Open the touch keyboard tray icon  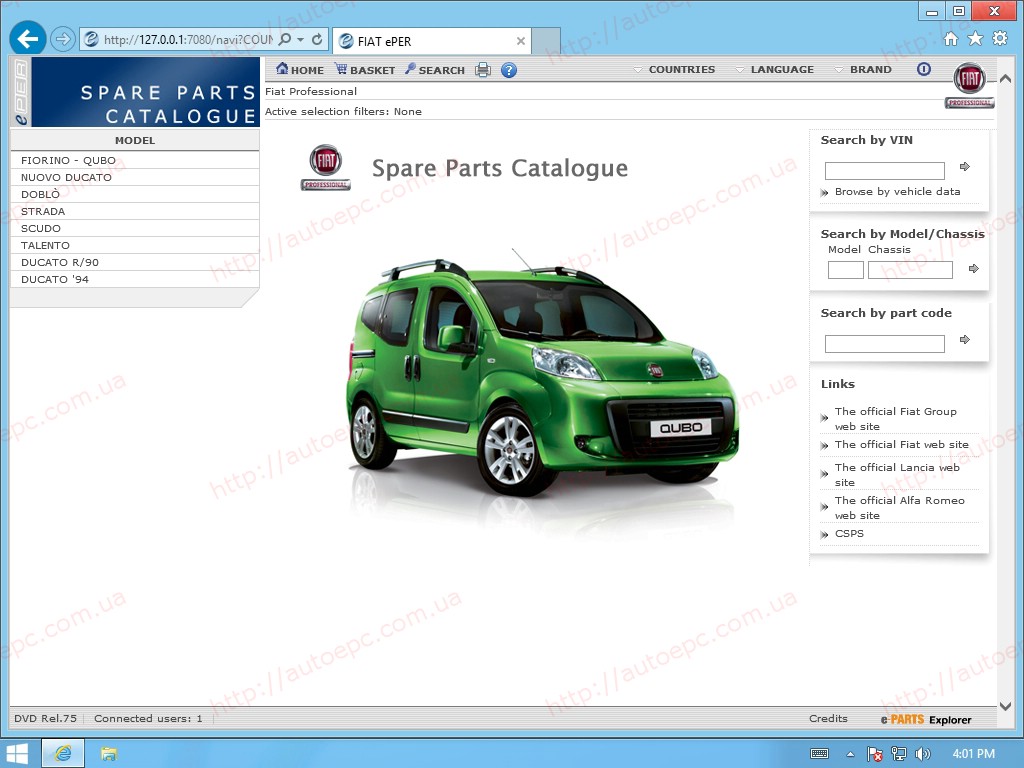pyautogui.click(x=820, y=754)
